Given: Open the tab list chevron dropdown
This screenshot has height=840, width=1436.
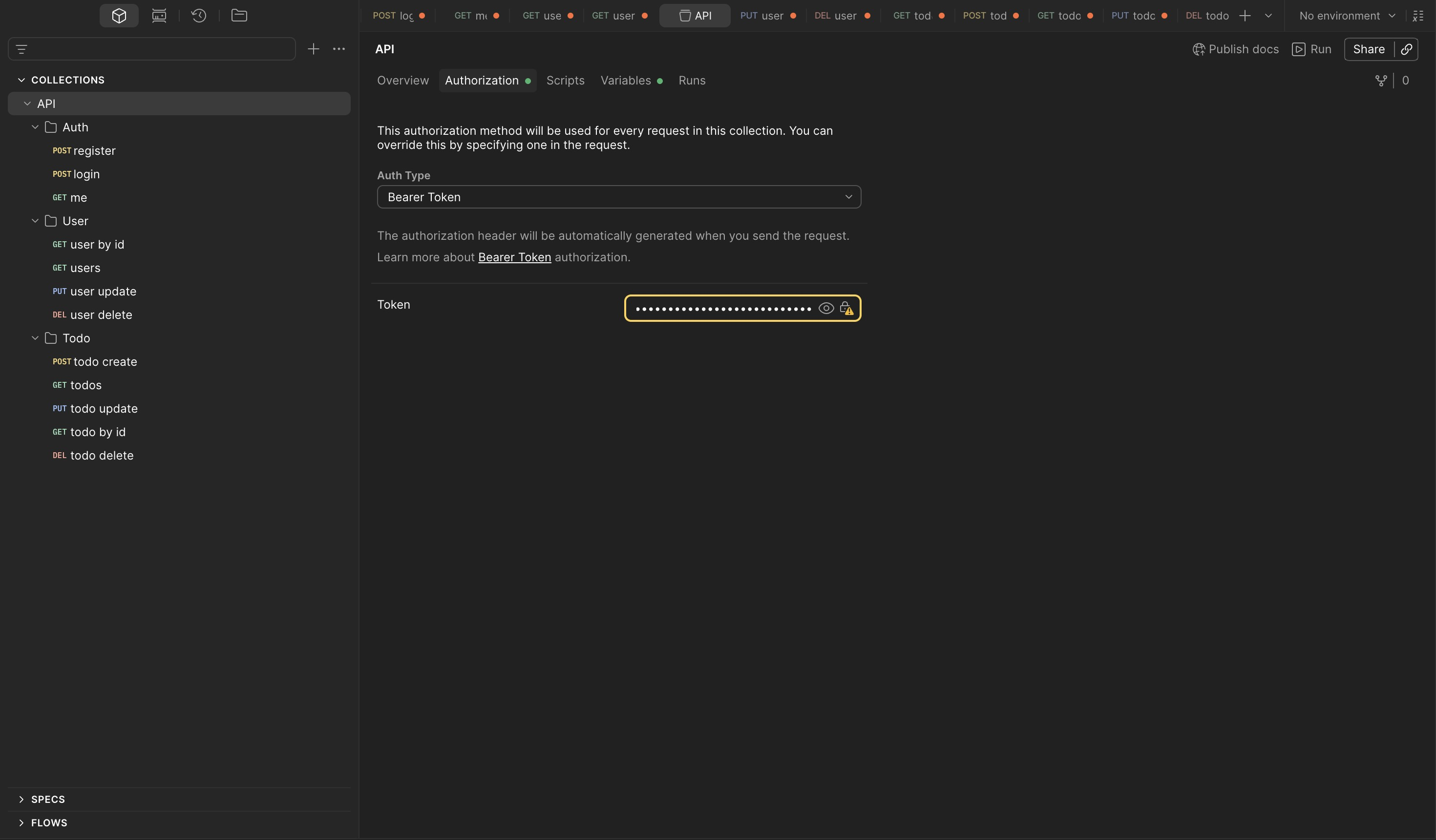Looking at the screenshot, I should tap(1268, 16).
